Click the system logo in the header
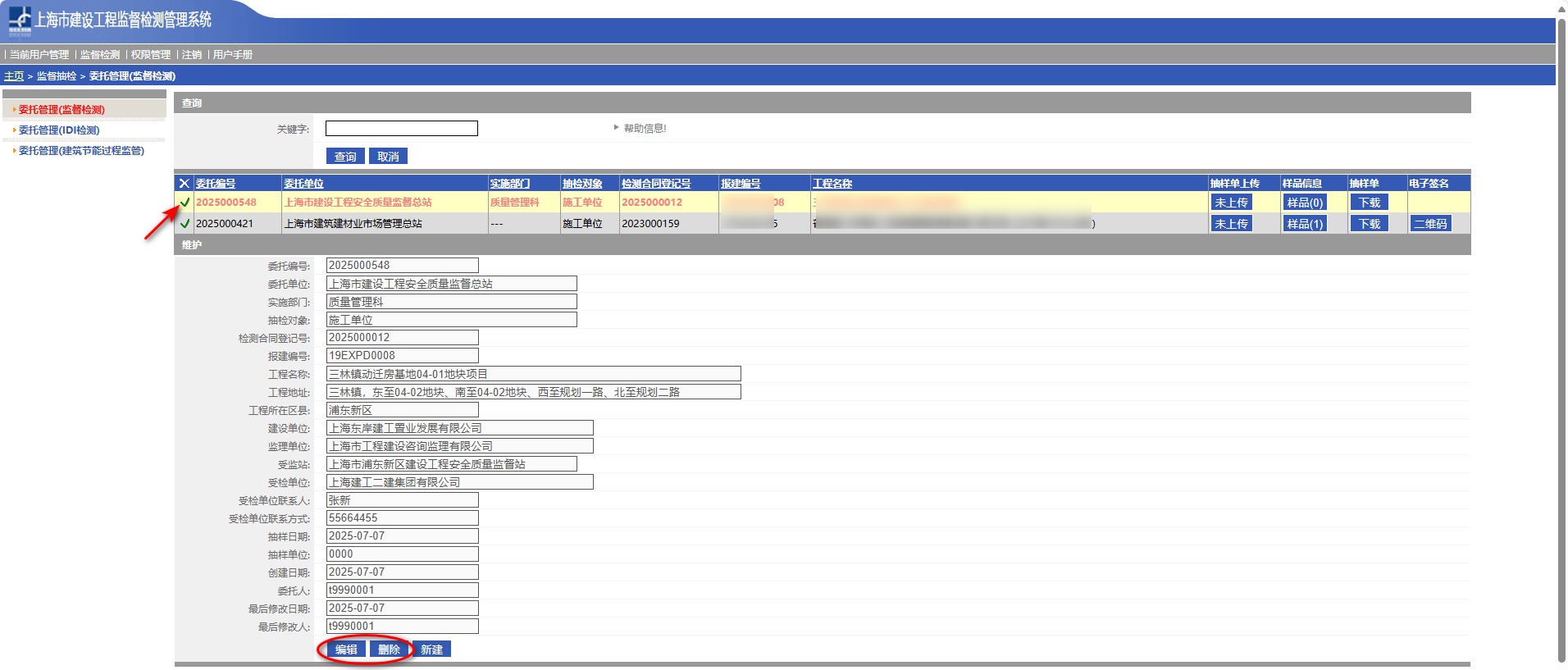 click(20, 21)
